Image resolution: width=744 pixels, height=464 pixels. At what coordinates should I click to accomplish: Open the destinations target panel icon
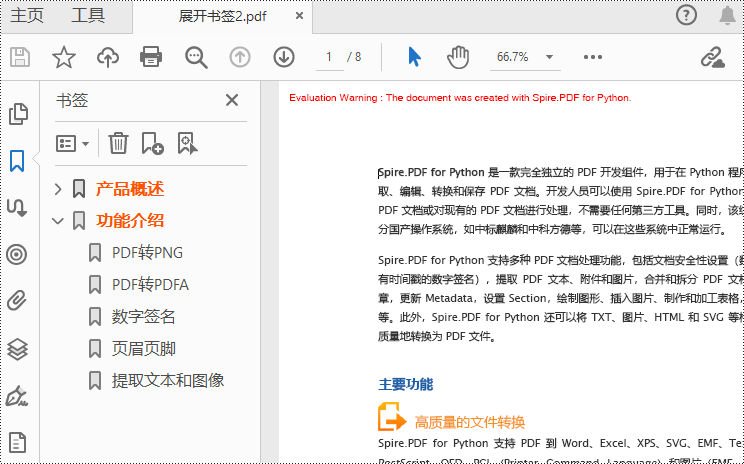17,255
